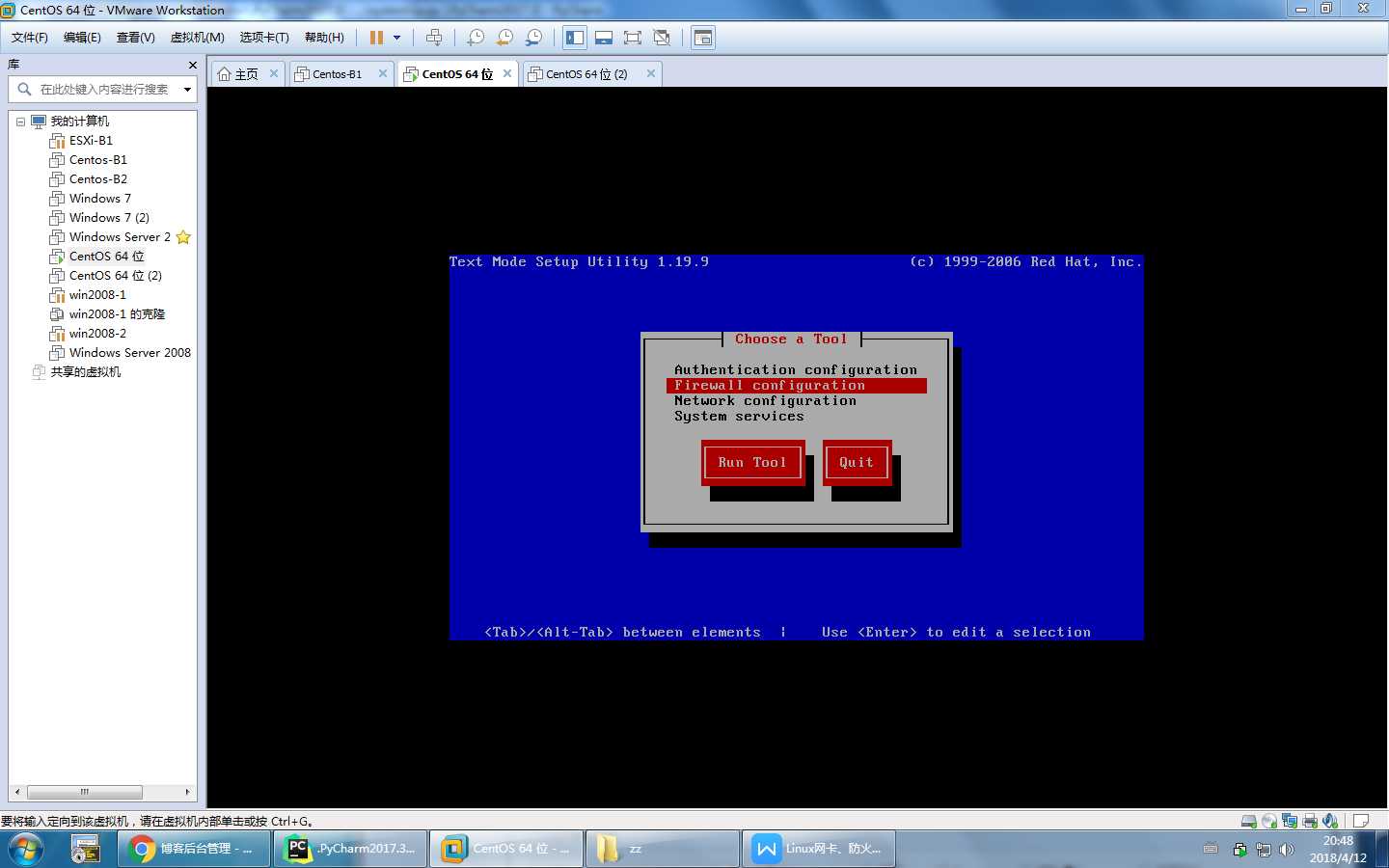
Task: Close the Centos-B1 tab with its X
Action: [x=383, y=73]
